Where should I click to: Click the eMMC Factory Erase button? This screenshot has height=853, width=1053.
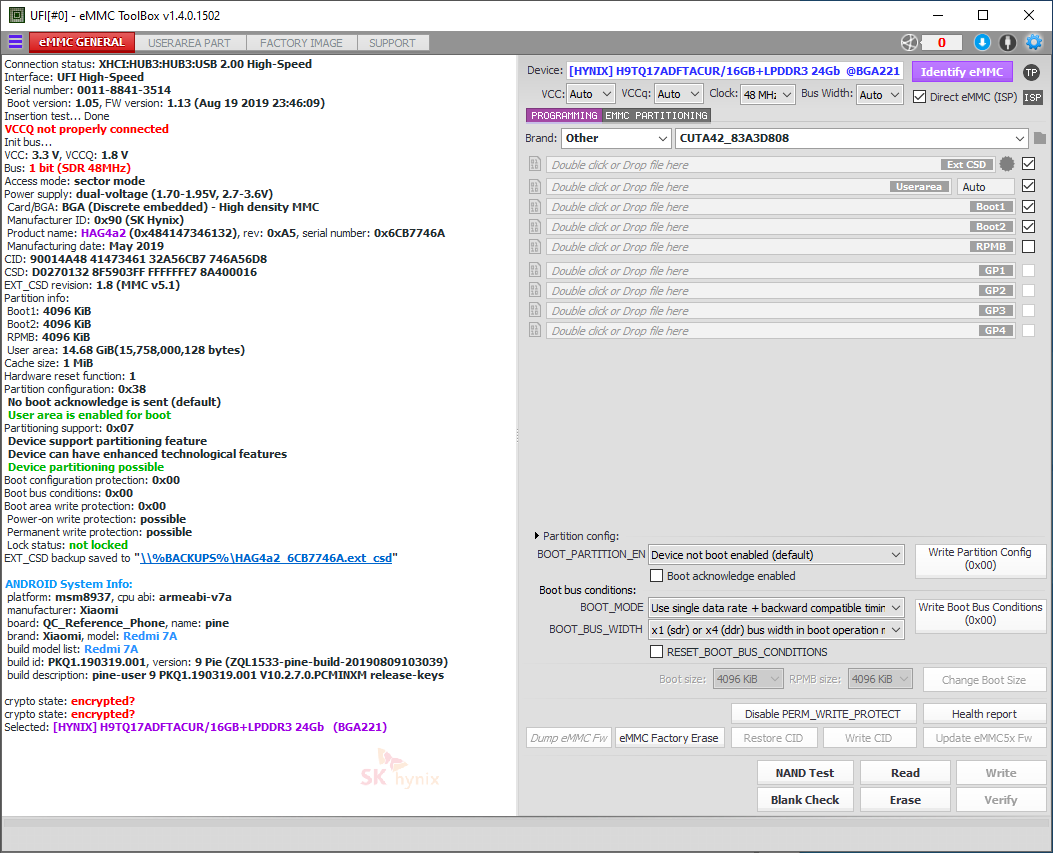click(669, 738)
